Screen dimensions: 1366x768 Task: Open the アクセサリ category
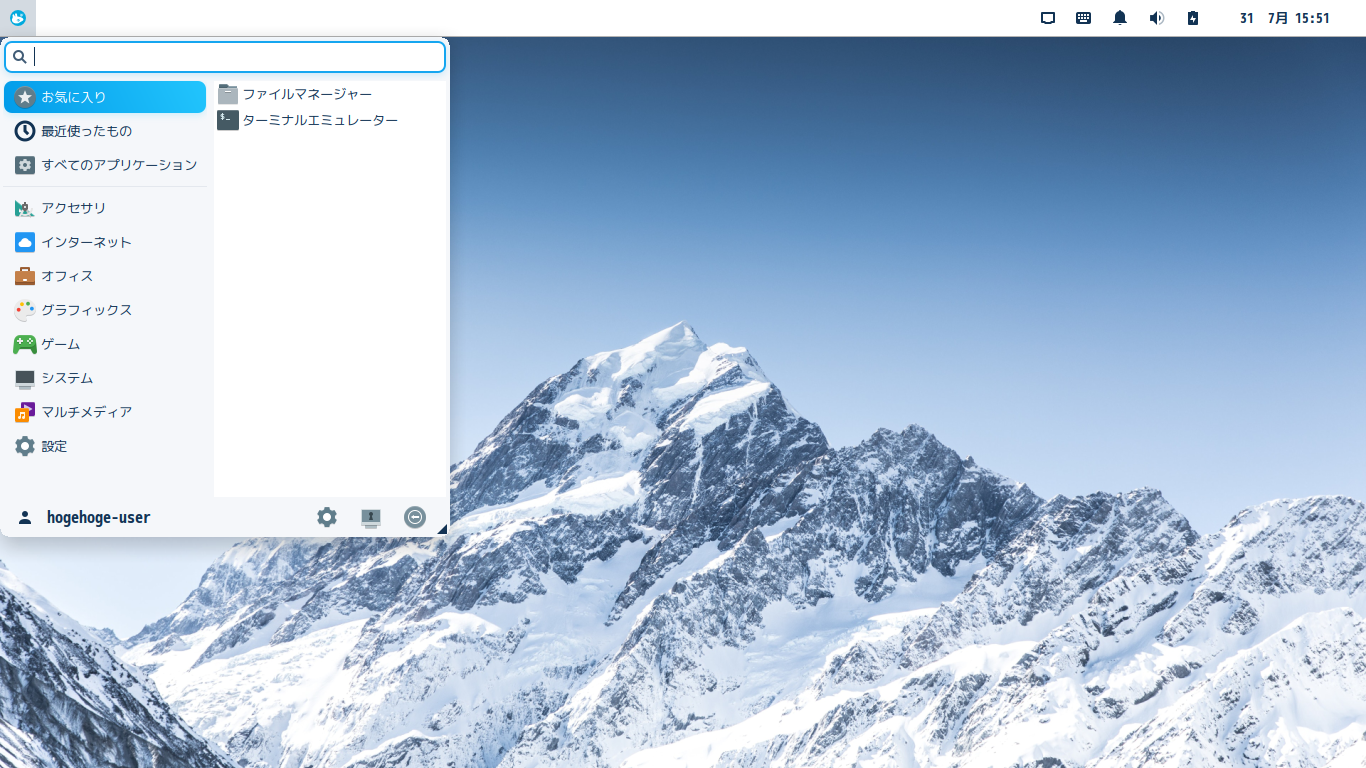[105, 208]
